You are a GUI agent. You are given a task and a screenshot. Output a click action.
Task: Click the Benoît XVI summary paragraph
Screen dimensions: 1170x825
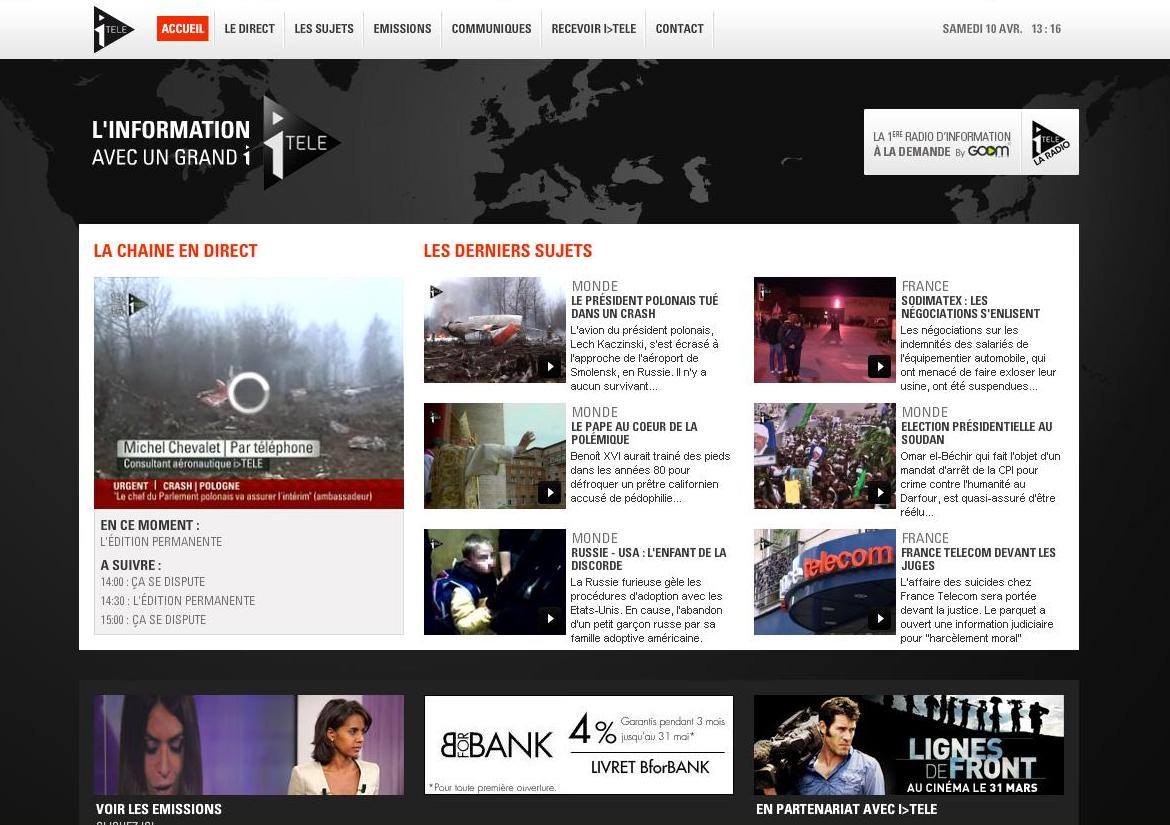[x=650, y=477]
